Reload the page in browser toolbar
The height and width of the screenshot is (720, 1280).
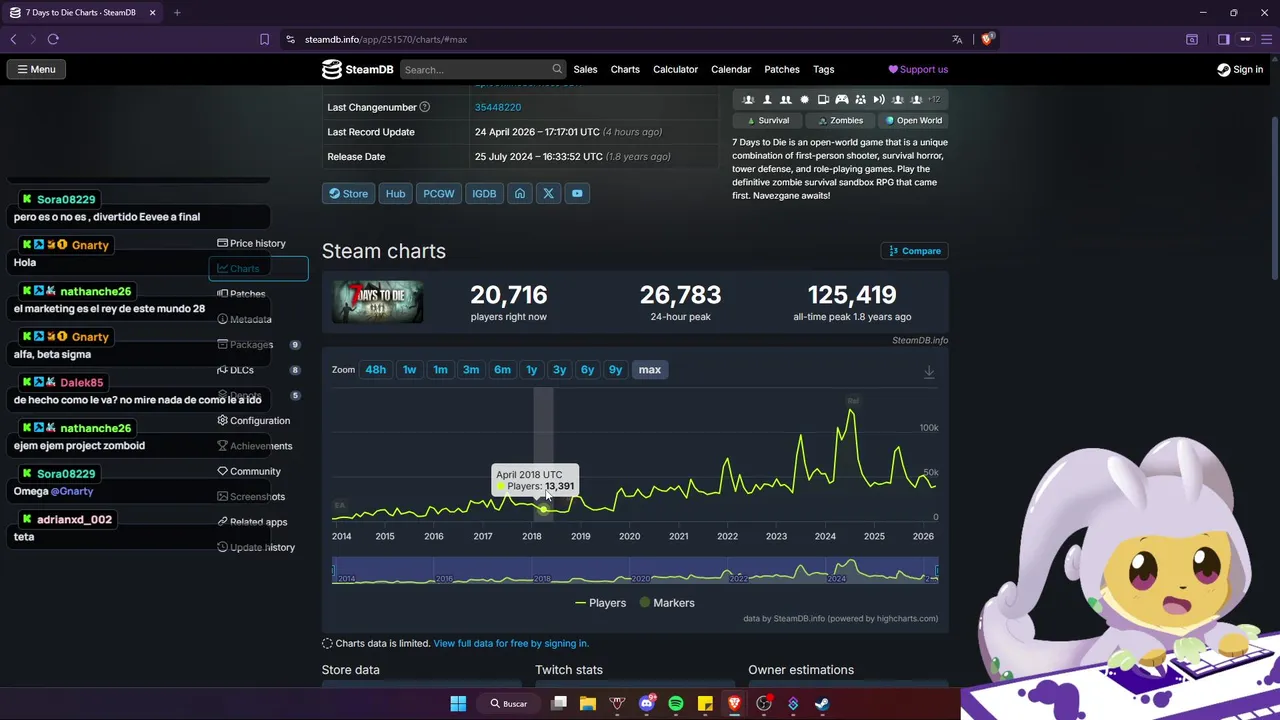(53, 39)
